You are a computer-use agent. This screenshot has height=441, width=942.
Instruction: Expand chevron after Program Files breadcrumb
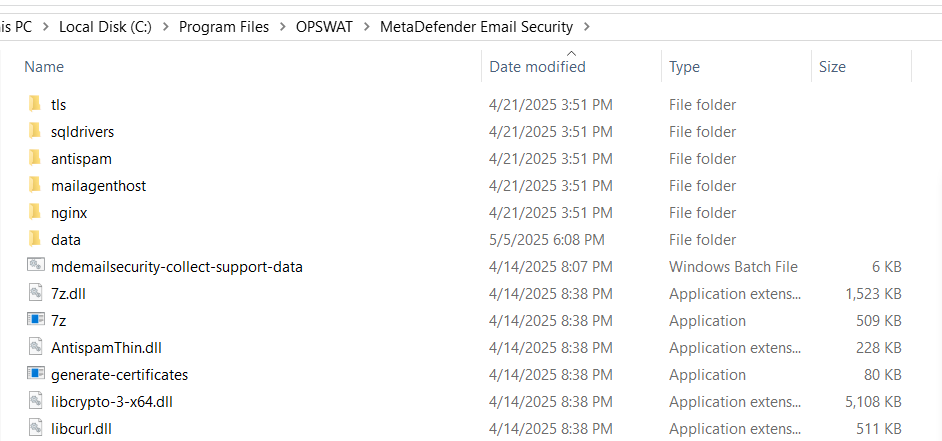[x=283, y=27]
